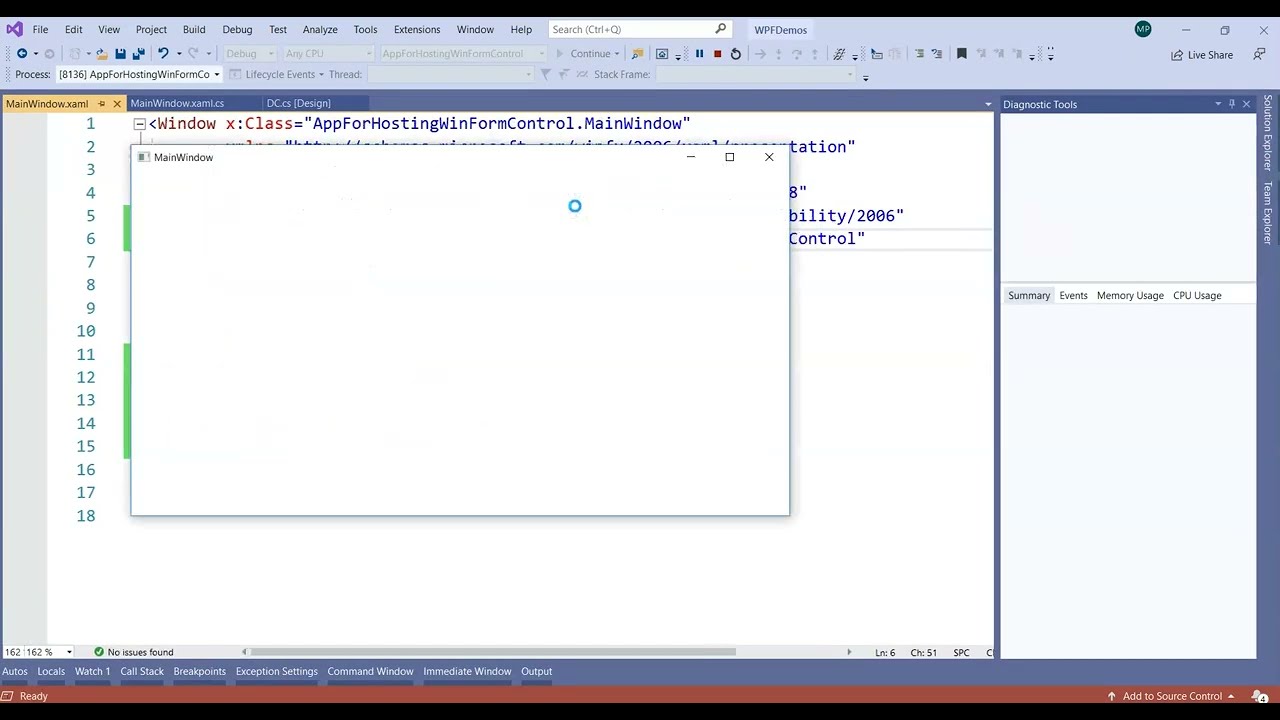
Task: Click the No issues found indicator
Action: 133,652
